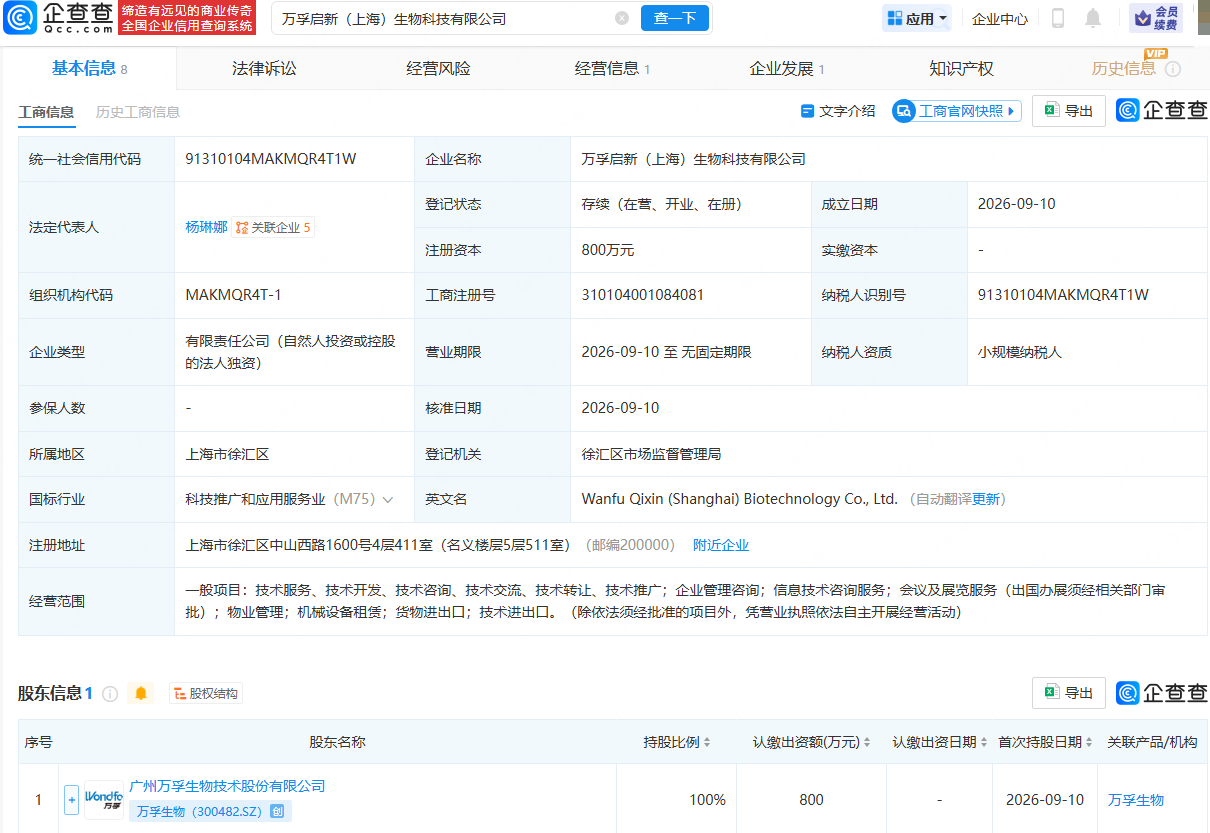The image size is (1210, 833).
Task: Open 工商官网快照 snapshot
Action: (x=957, y=111)
